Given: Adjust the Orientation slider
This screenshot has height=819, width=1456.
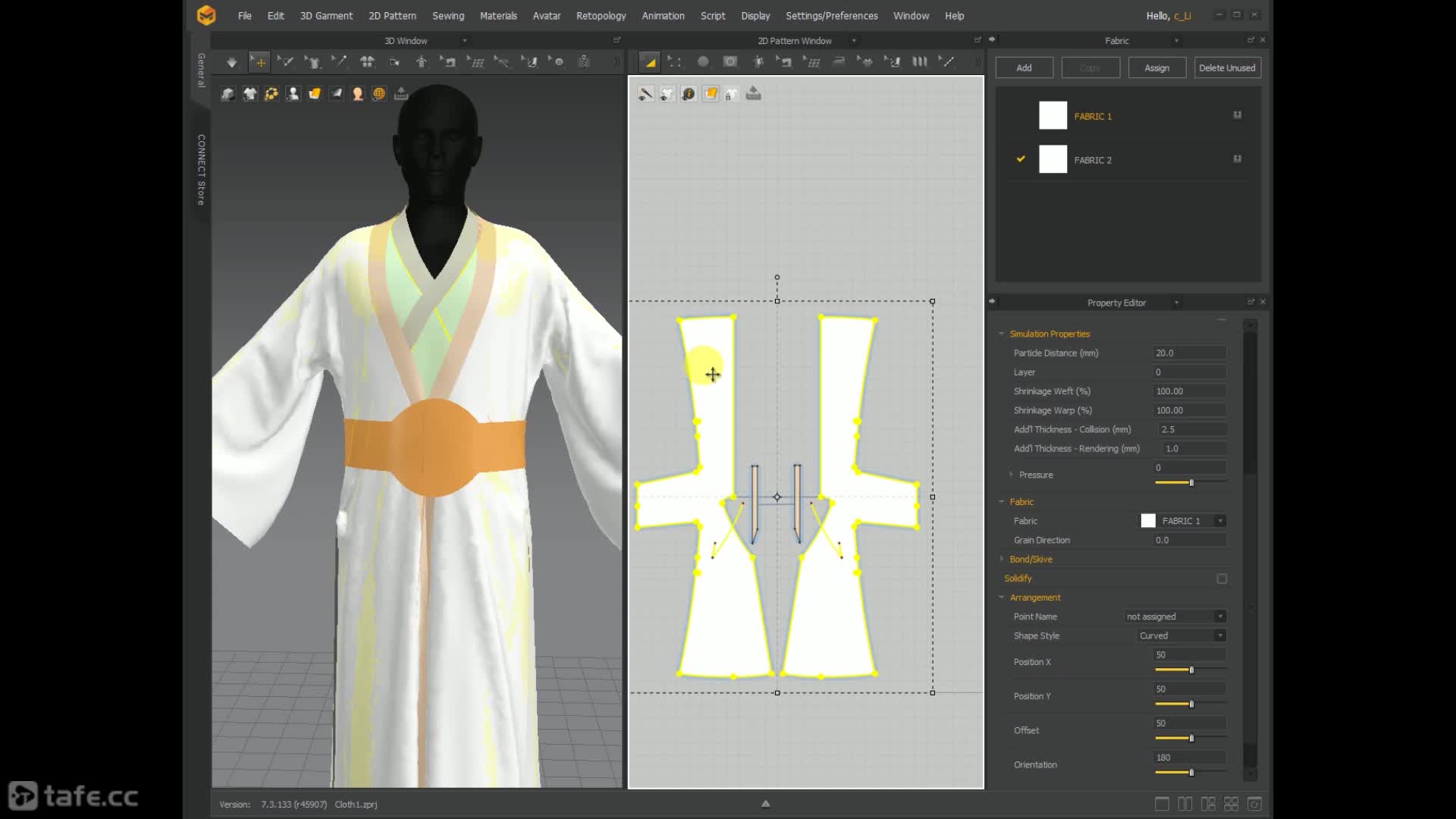Looking at the screenshot, I should 1191,772.
